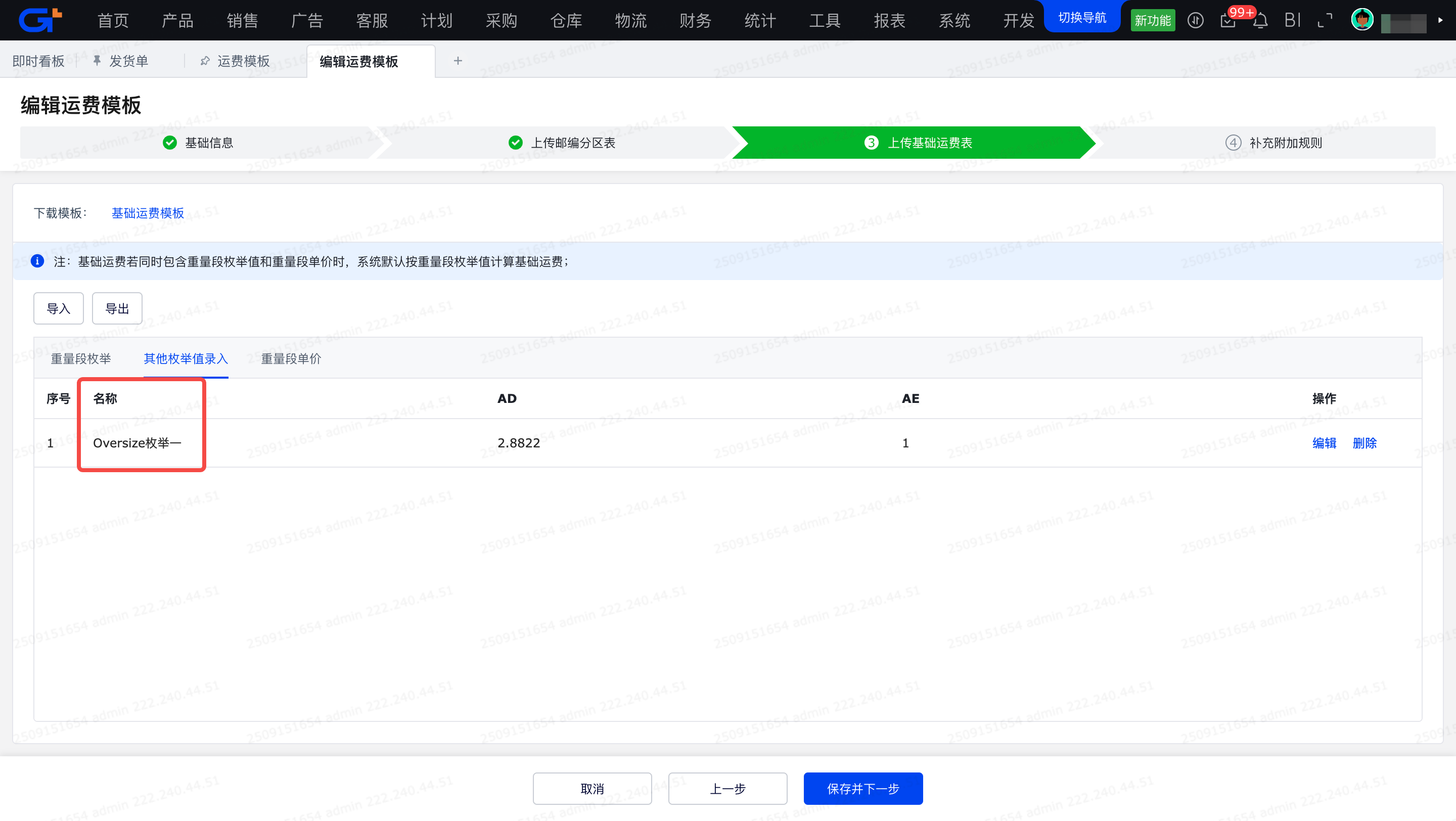Open the notification bell
The height and width of the screenshot is (821, 1456).
click(x=1260, y=21)
